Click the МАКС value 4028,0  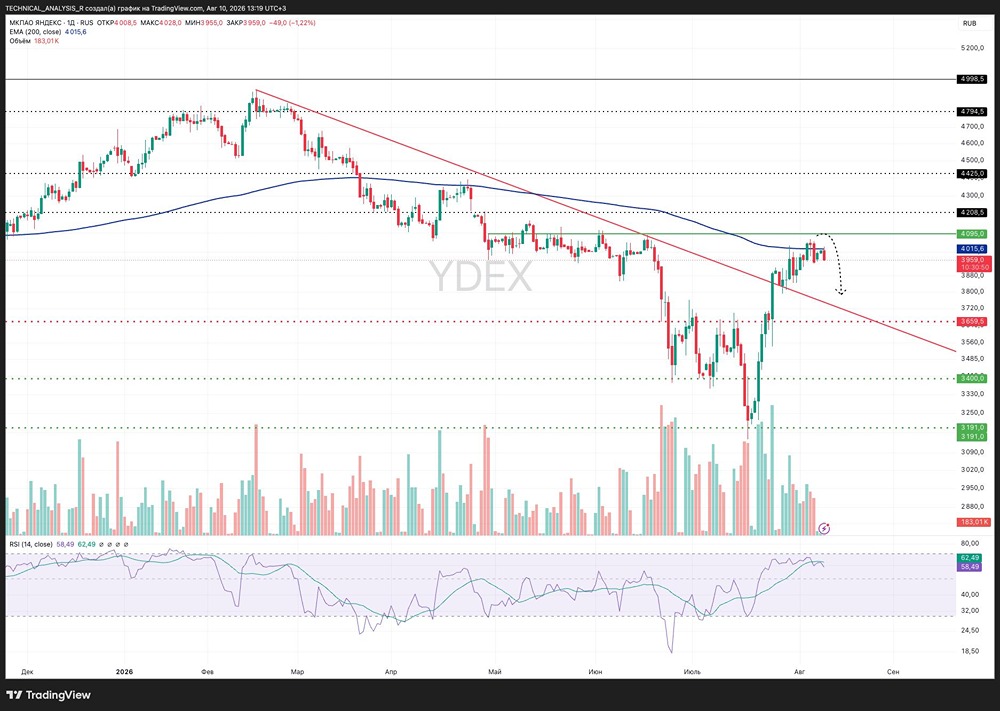click(170, 23)
